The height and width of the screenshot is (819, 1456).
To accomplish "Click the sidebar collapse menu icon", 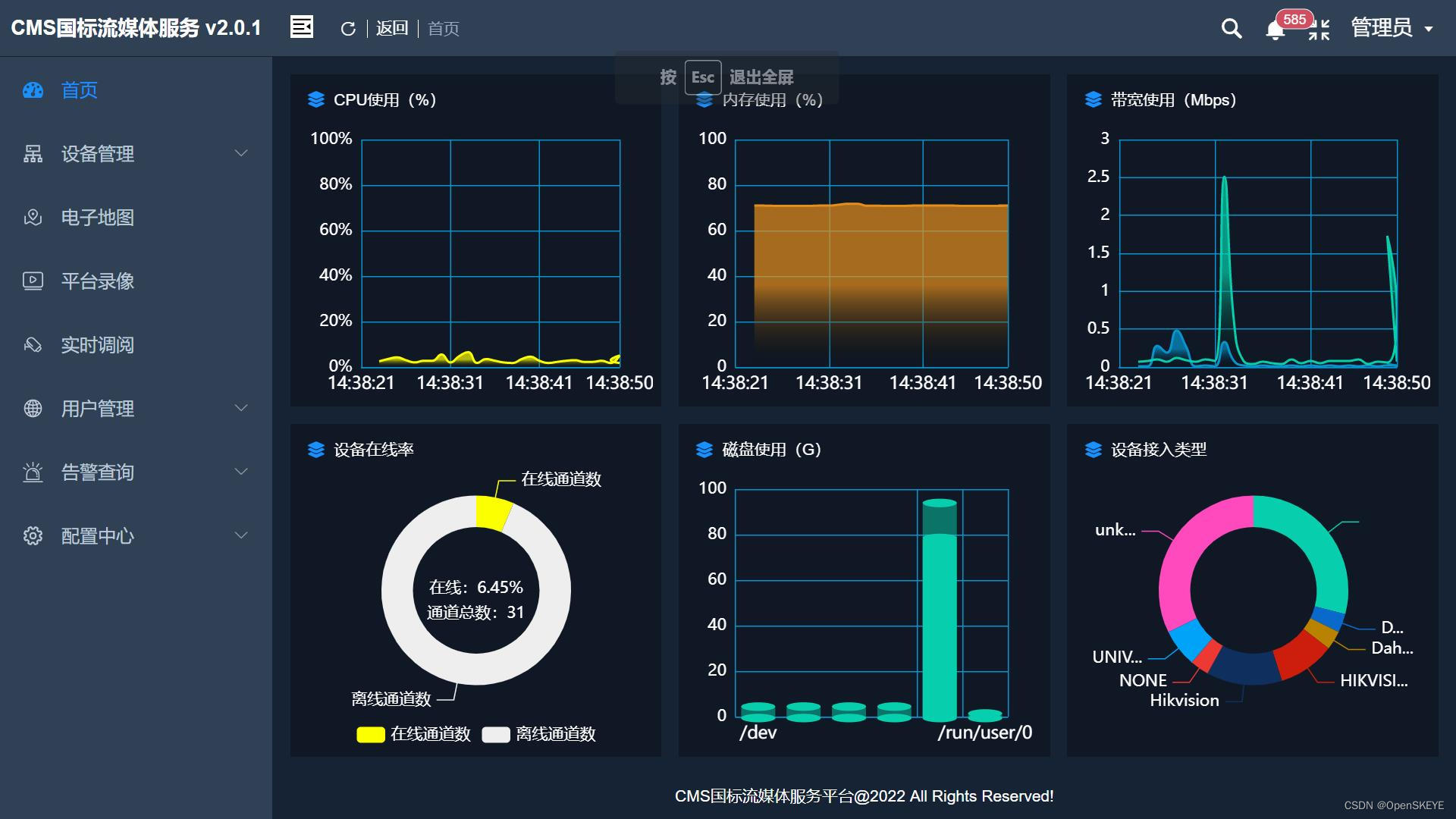I will 302,27.
